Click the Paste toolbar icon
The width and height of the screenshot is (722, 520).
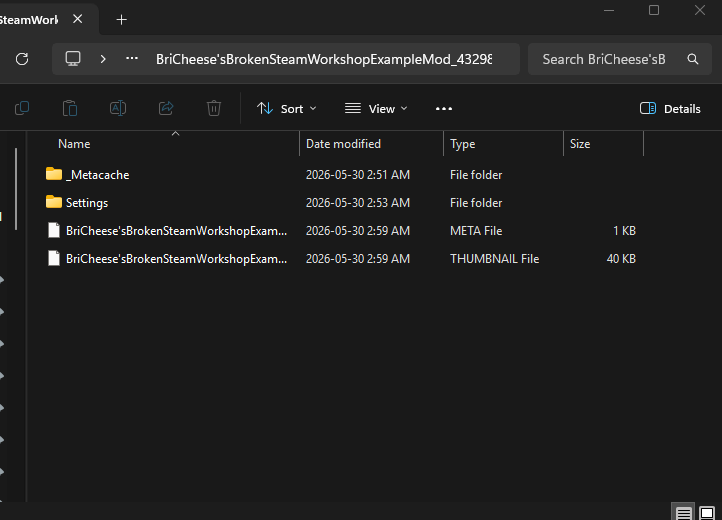pyautogui.click(x=70, y=108)
